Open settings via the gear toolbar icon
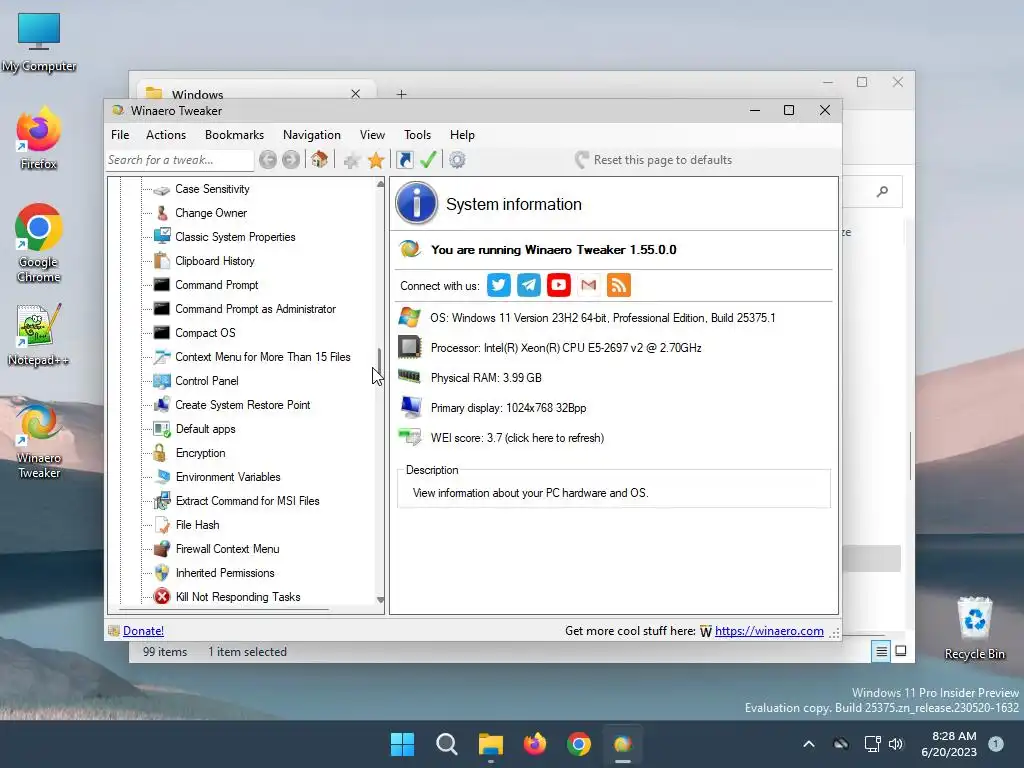1024x768 pixels. tap(457, 160)
